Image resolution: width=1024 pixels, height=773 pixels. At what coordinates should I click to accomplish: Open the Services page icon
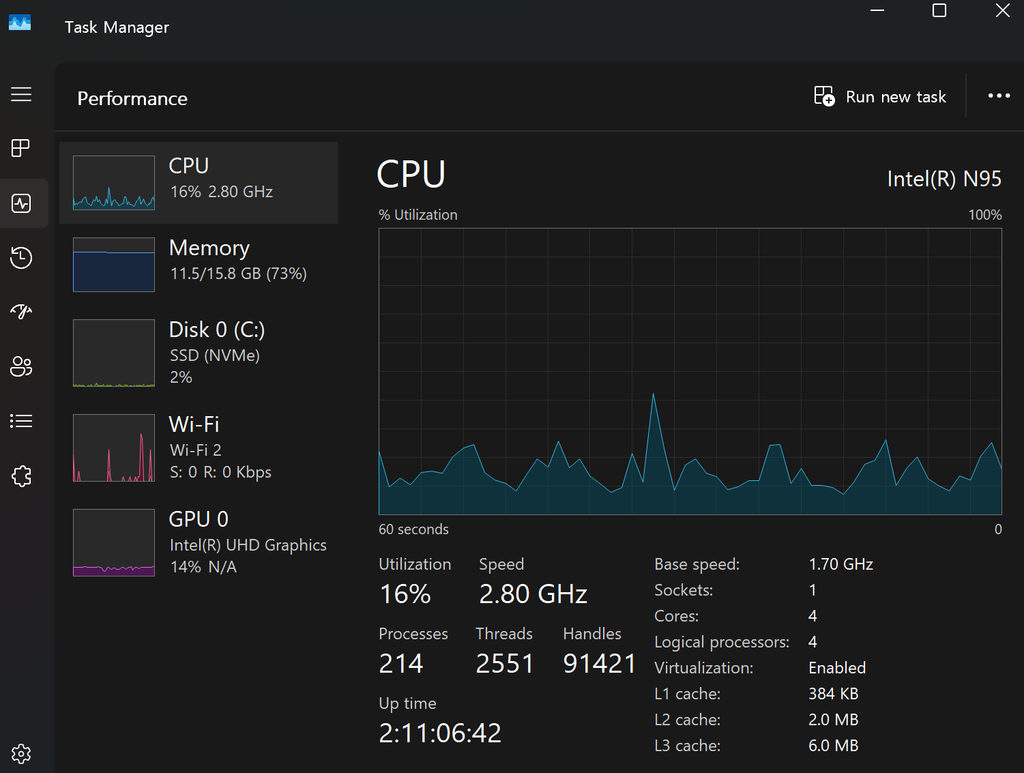click(21, 476)
